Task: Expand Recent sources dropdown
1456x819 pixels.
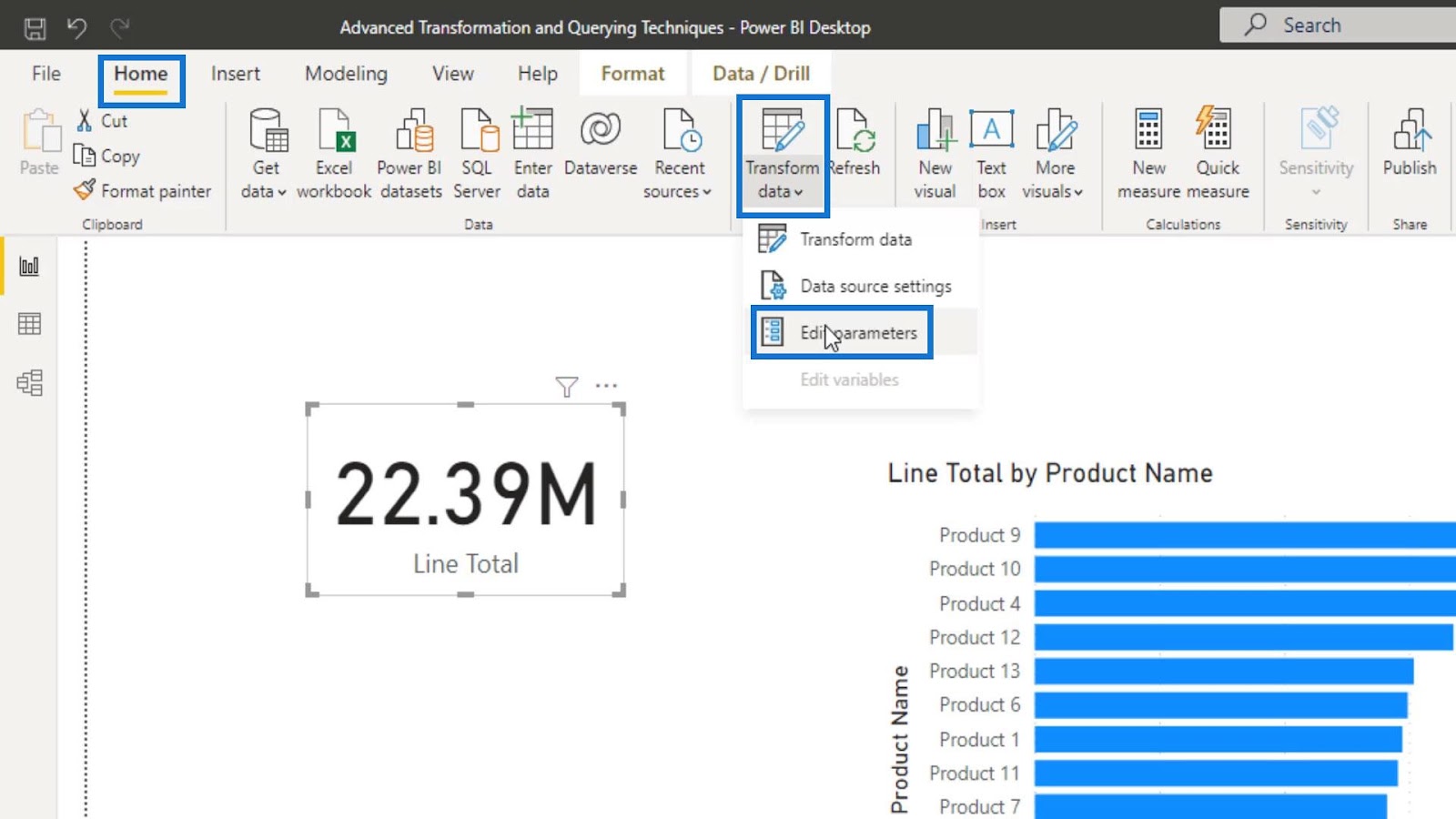Action: (x=678, y=178)
